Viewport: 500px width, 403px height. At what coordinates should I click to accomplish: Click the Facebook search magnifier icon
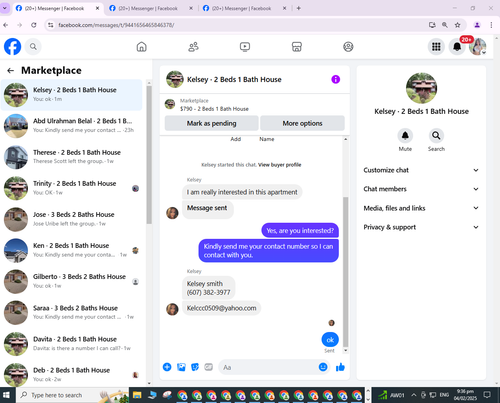click(33, 47)
